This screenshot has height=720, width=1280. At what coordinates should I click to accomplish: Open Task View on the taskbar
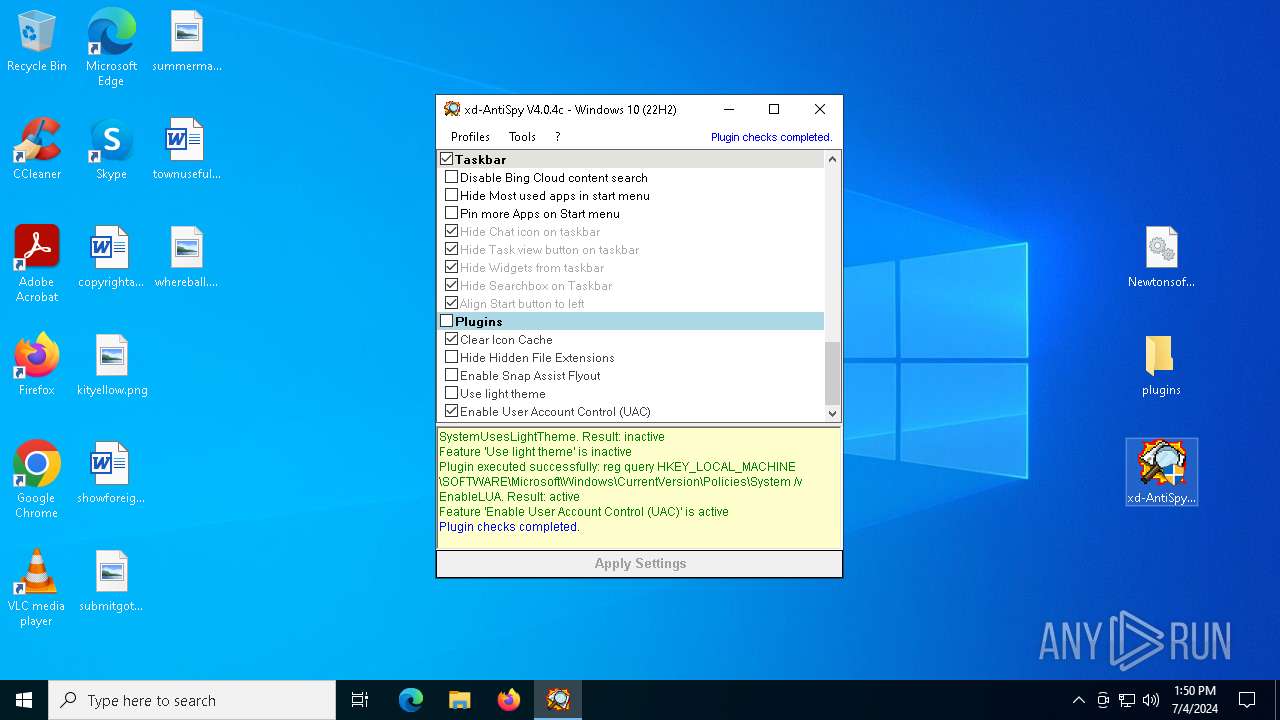[360, 700]
